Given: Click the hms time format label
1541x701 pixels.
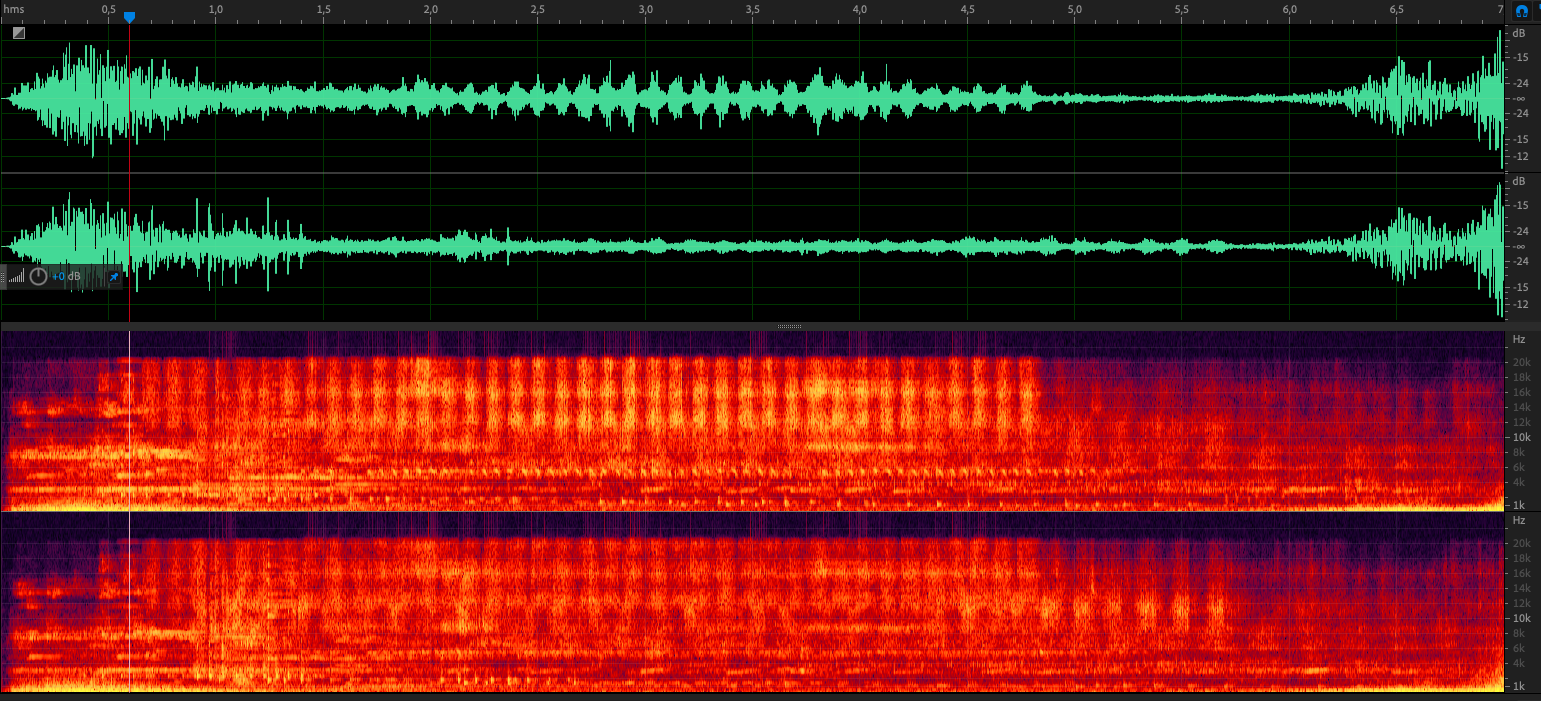Looking at the screenshot, I should point(13,9).
